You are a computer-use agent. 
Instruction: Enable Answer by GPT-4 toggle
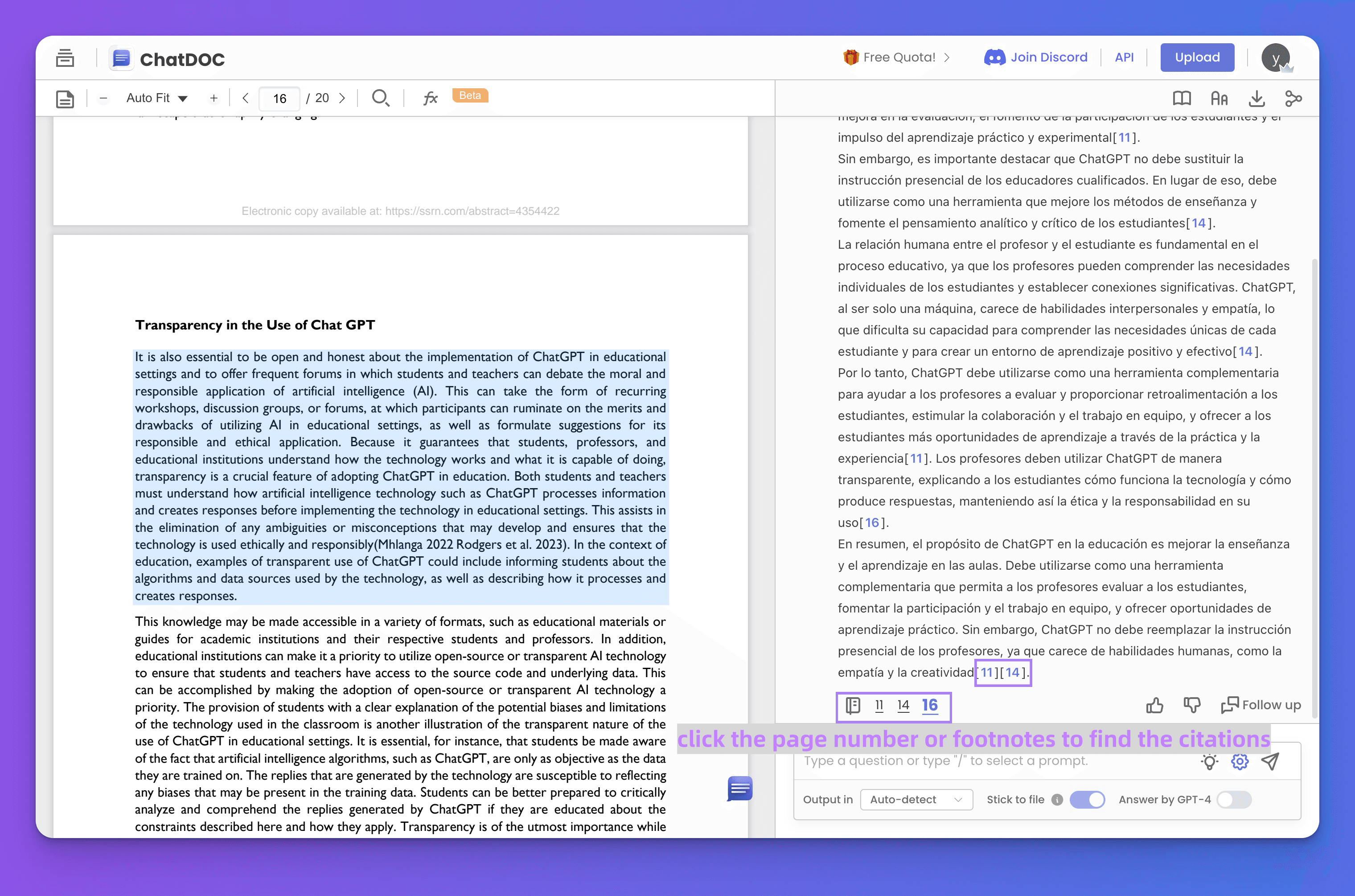click(1234, 799)
